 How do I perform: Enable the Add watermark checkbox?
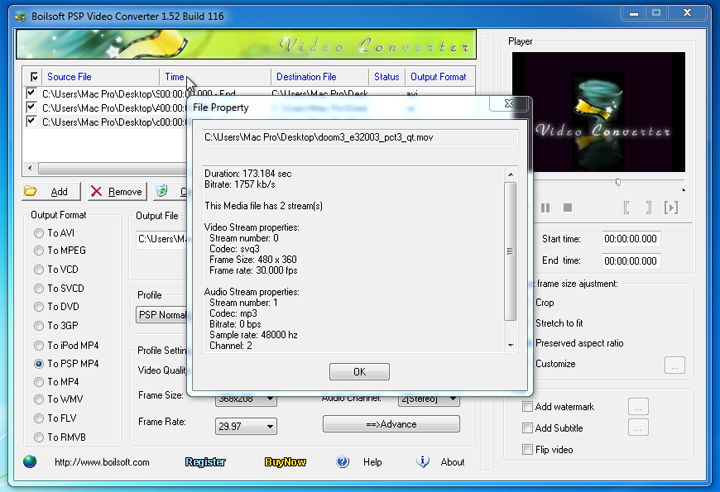527,407
